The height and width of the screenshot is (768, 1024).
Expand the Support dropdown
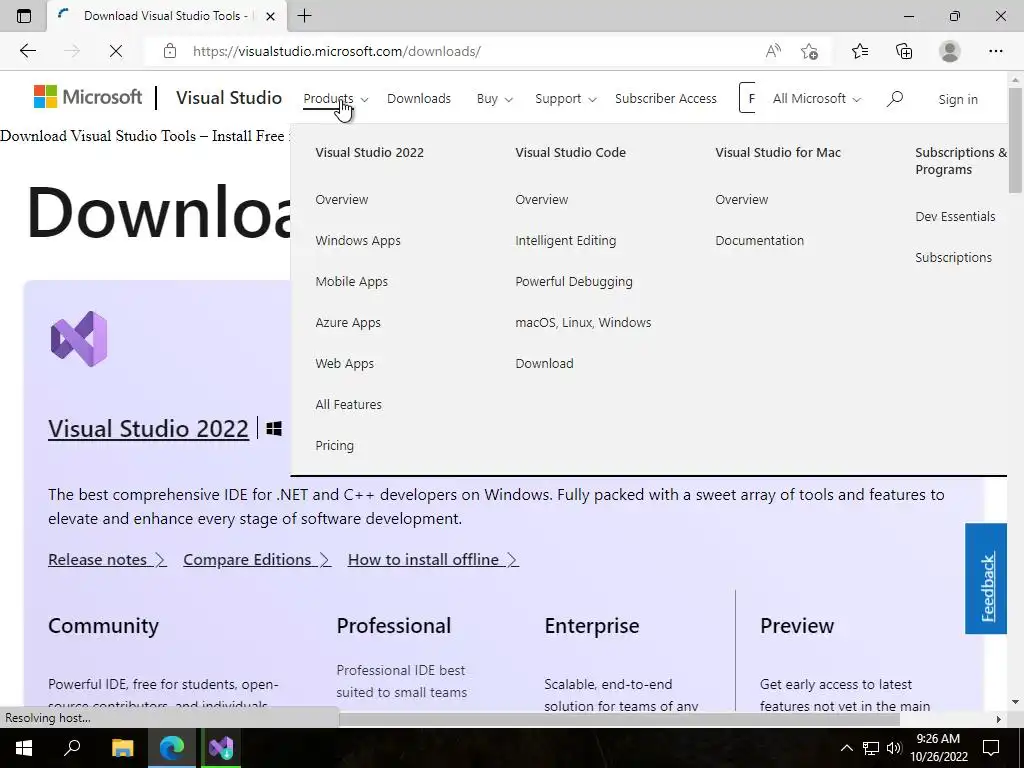point(566,99)
